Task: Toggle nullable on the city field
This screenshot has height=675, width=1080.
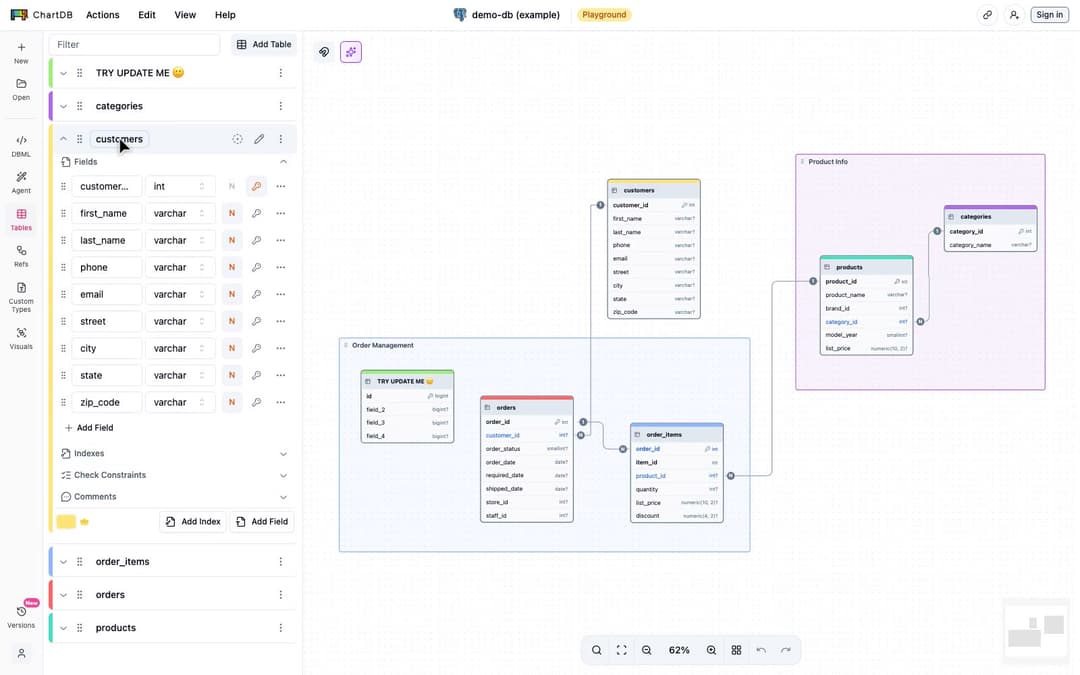Action: [x=232, y=349]
